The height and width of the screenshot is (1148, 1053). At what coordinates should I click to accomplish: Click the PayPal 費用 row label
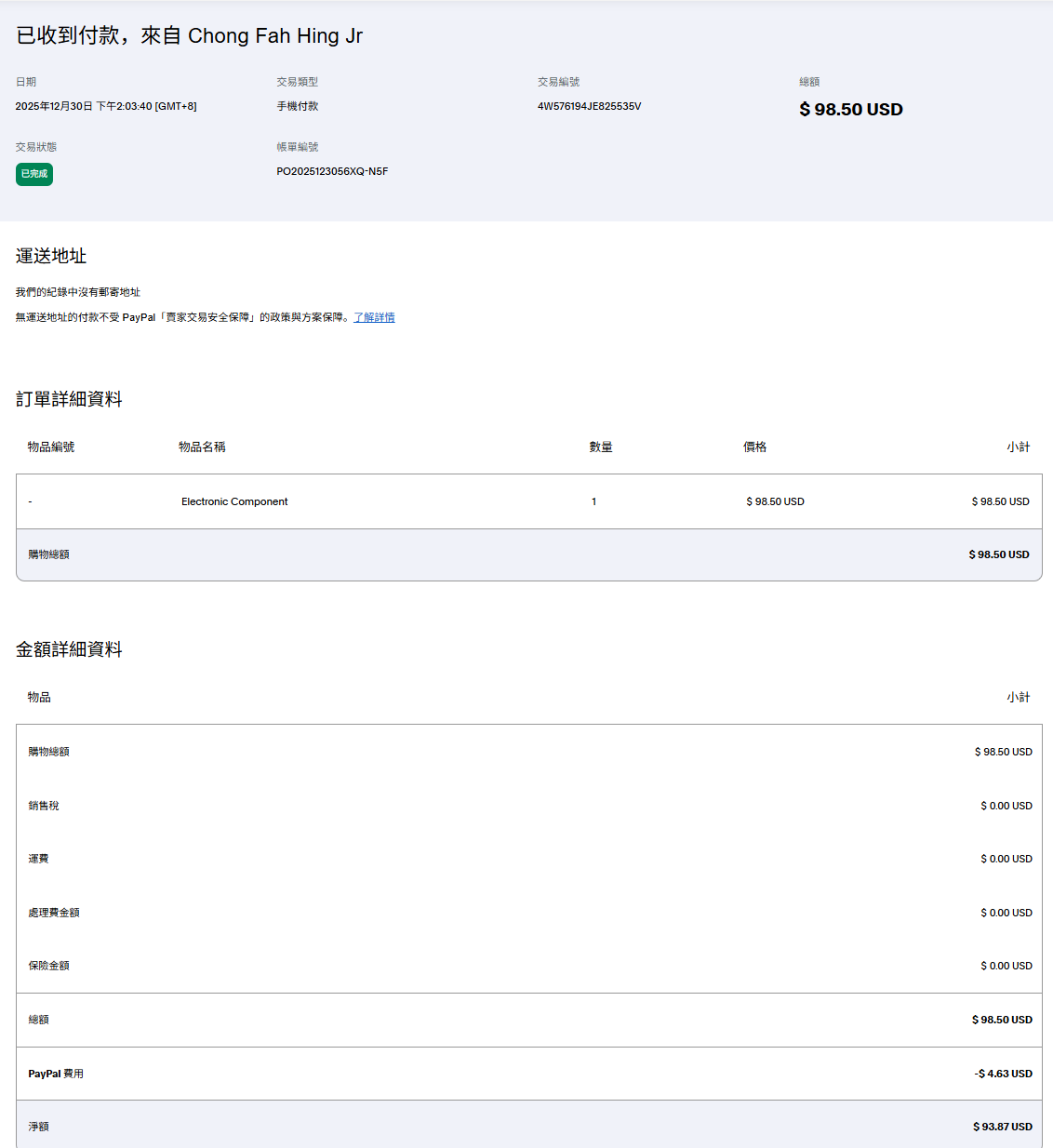coord(56,1074)
